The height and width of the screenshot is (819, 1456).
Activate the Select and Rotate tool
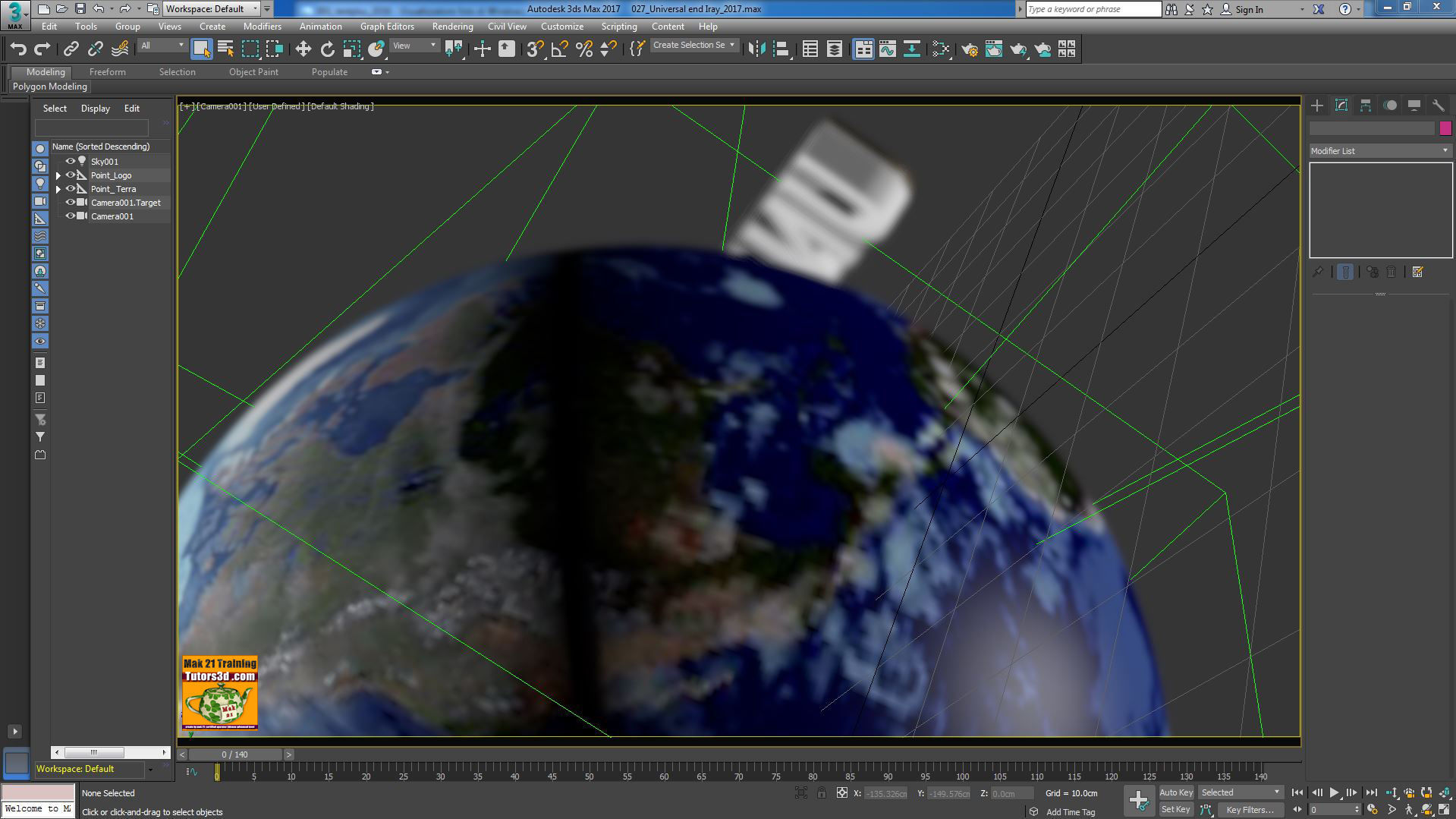pos(328,49)
